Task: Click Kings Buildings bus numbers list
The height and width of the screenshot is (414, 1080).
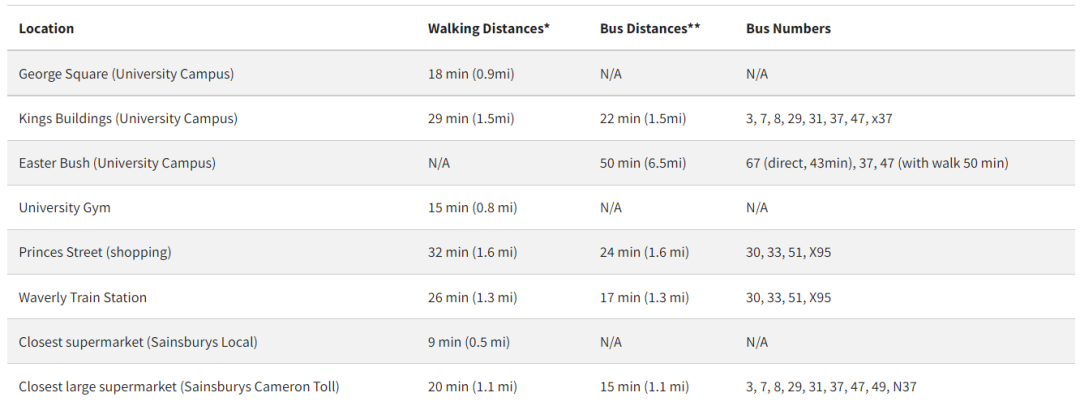Action: pos(819,118)
